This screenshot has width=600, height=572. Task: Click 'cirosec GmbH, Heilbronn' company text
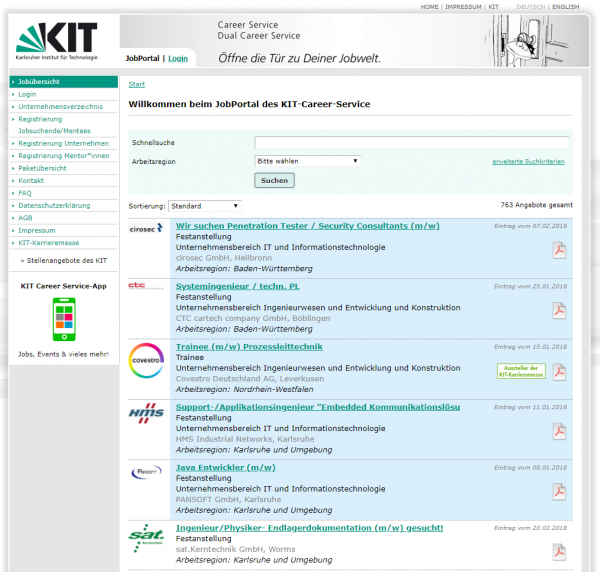224,258
